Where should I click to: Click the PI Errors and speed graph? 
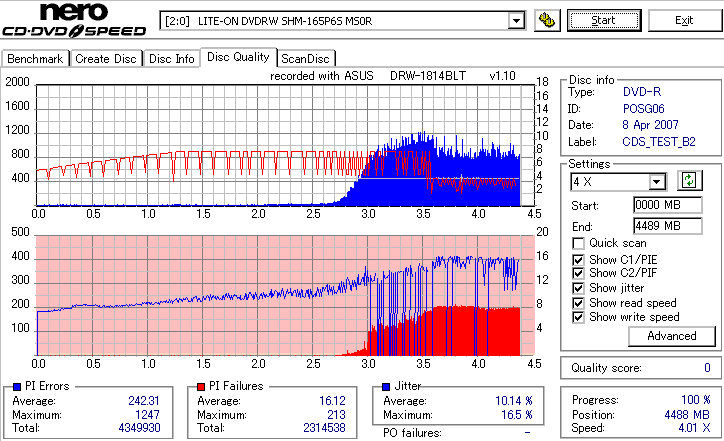[x=285, y=145]
